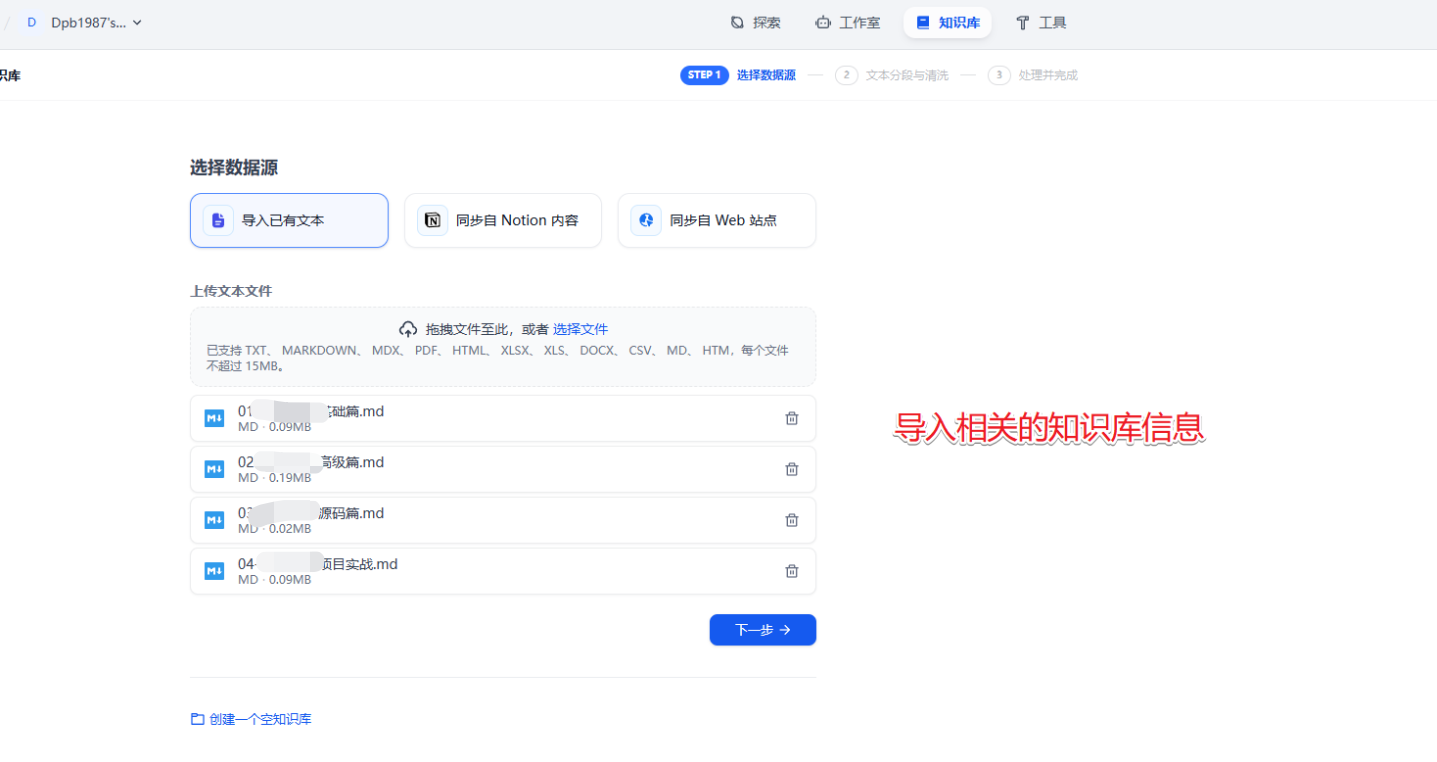1437x762 pixels.
Task: Open the 探索 tab
Action: click(755, 22)
